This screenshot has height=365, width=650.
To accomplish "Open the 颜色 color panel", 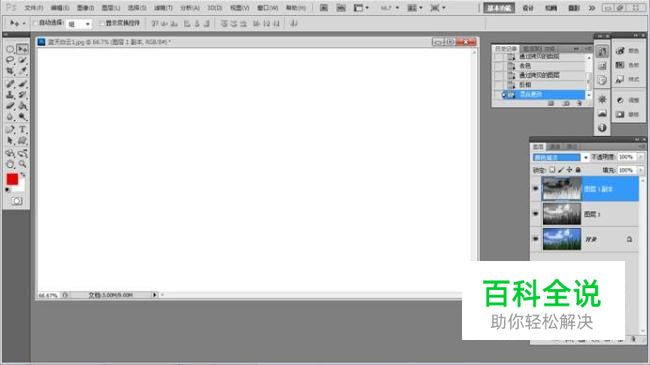I will (x=628, y=51).
